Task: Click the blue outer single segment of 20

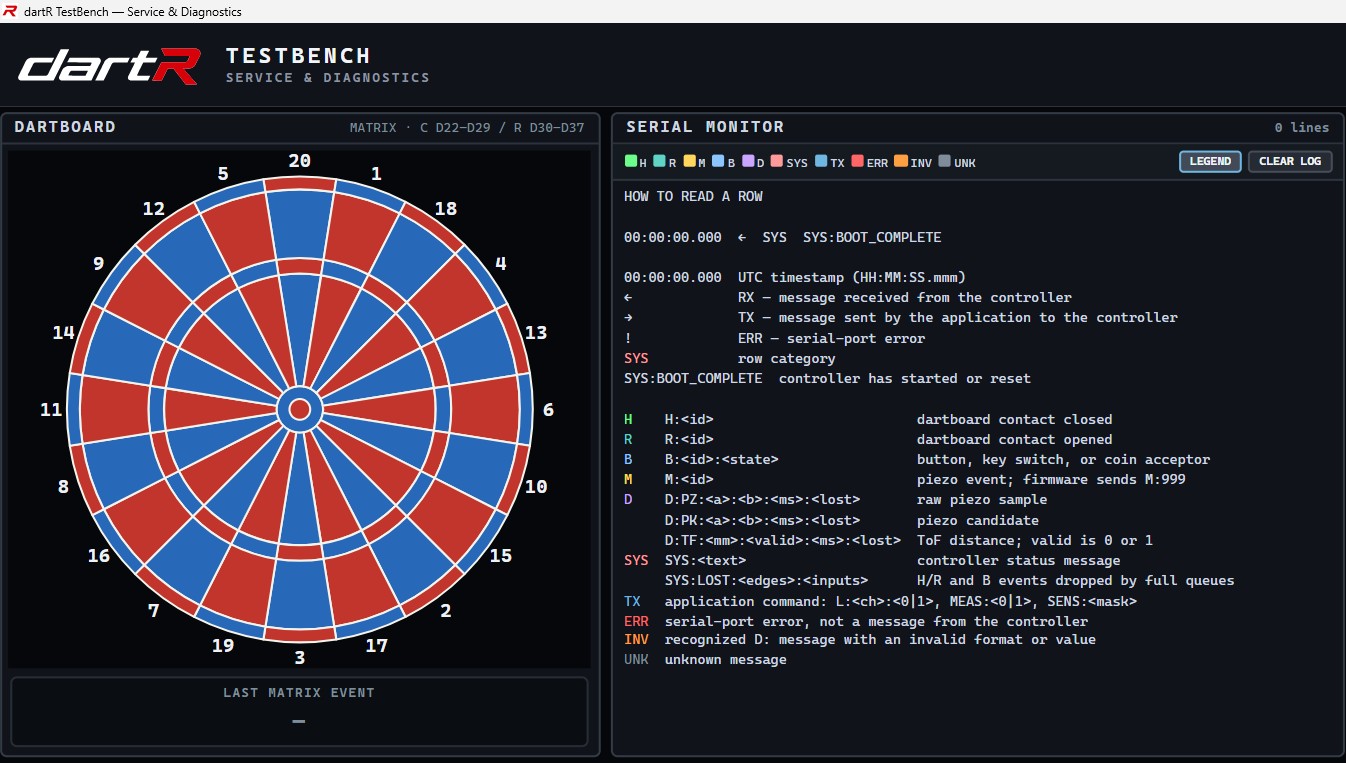Action: coord(299,224)
